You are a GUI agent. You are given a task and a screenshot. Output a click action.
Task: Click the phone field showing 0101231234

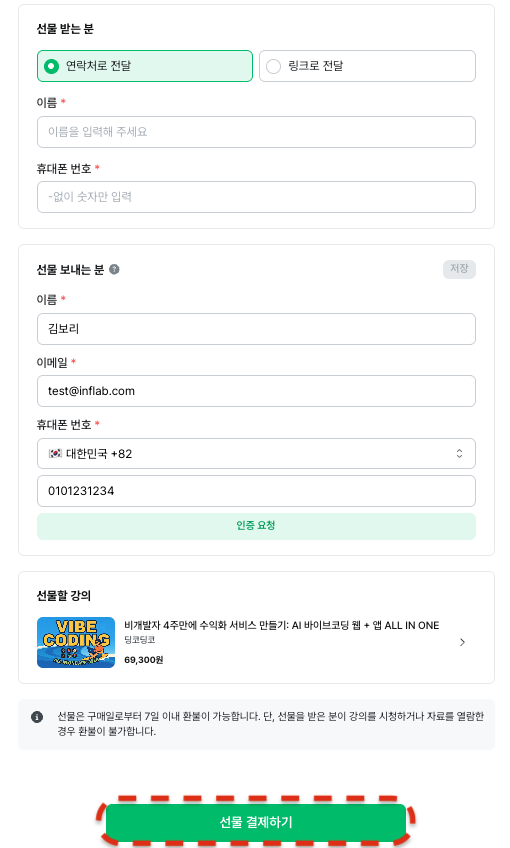[x=256, y=491]
